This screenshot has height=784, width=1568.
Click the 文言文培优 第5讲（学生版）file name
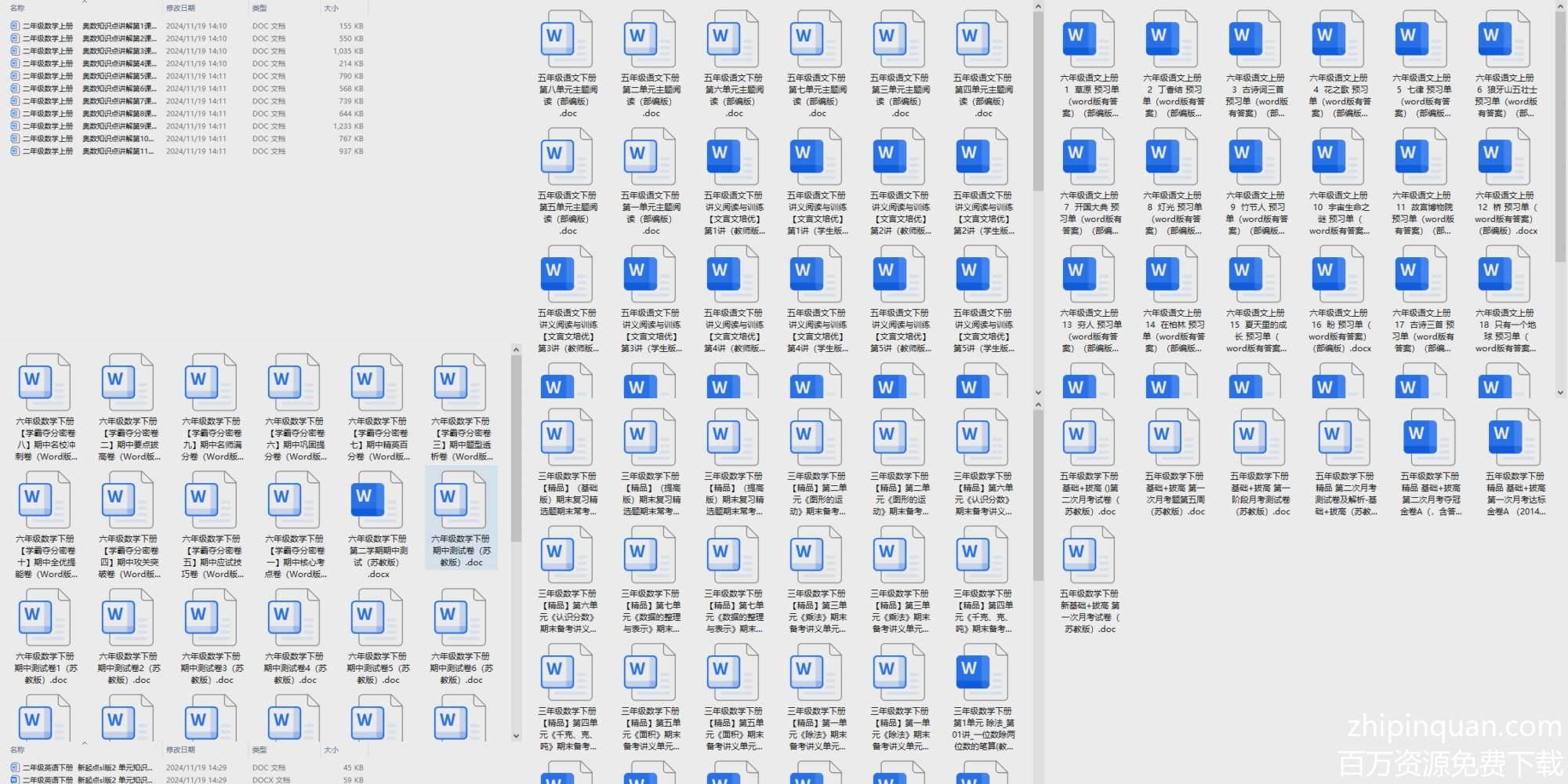[x=982, y=331]
